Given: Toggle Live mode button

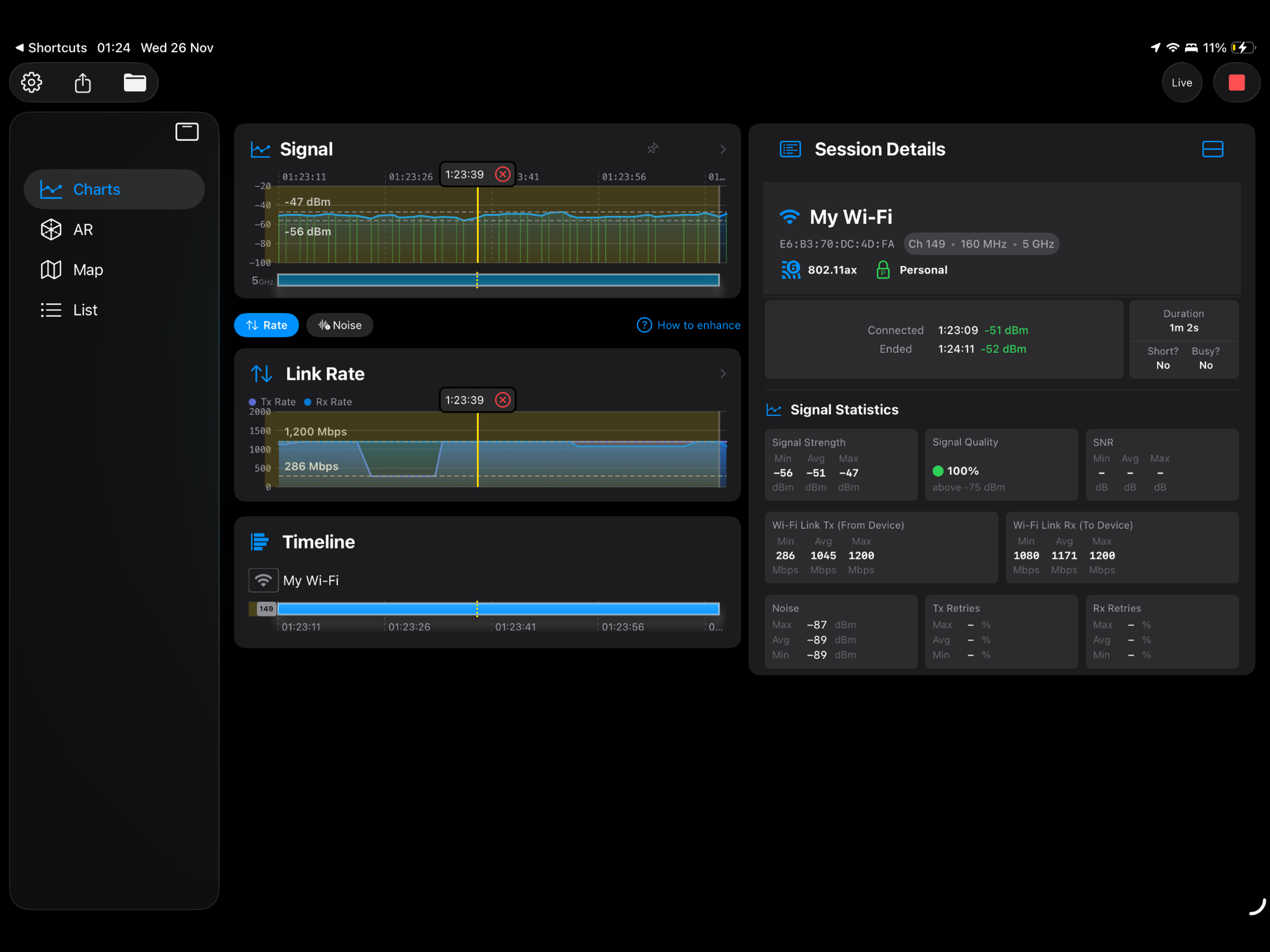Looking at the screenshot, I should (x=1182, y=83).
